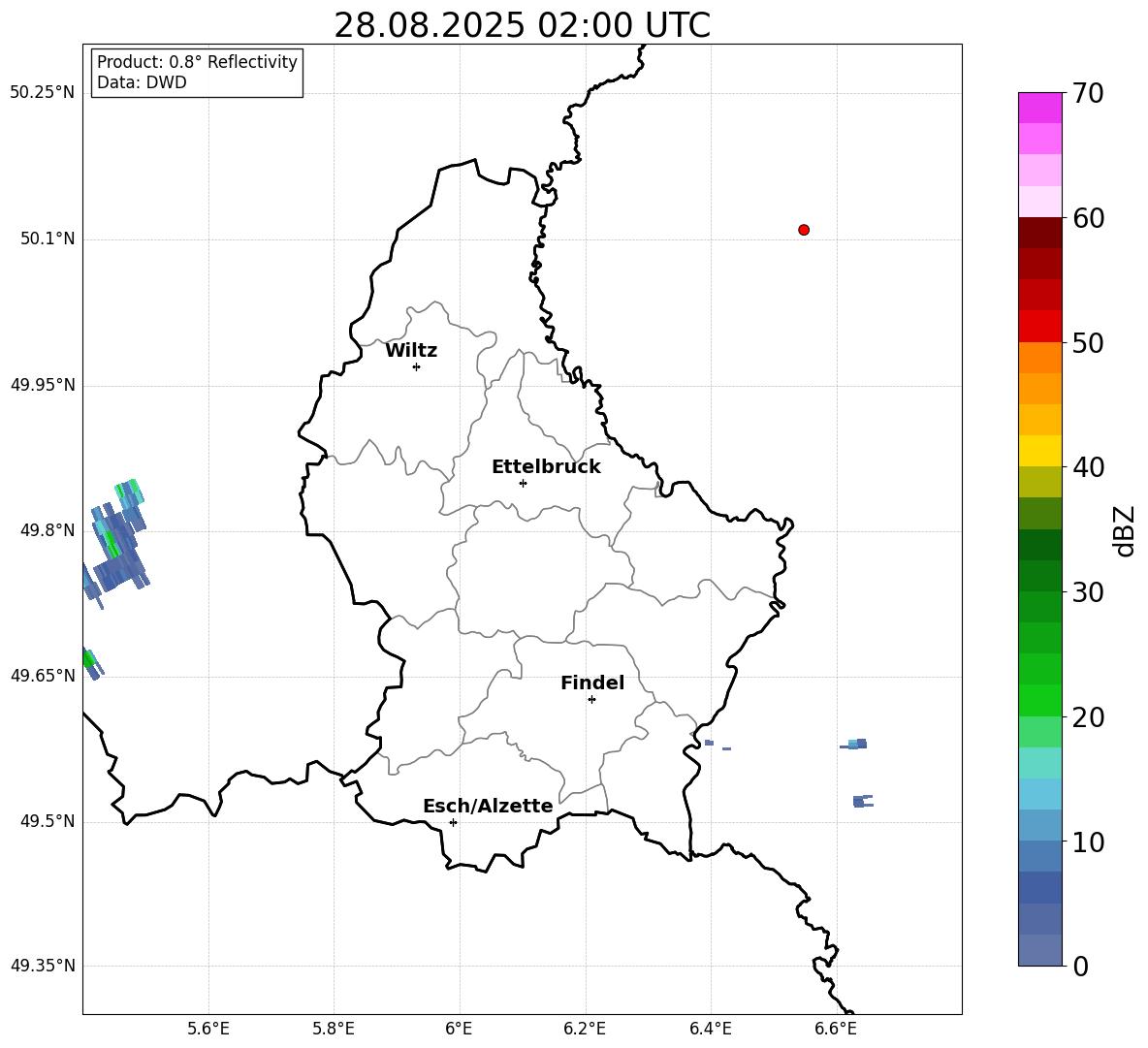Click the colorbar tick label 40

1088,467
